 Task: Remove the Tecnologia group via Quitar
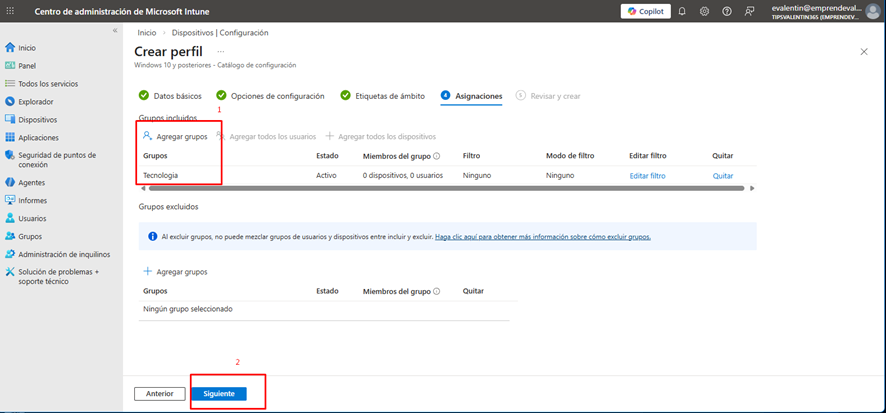pyautogui.click(x=722, y=176)
